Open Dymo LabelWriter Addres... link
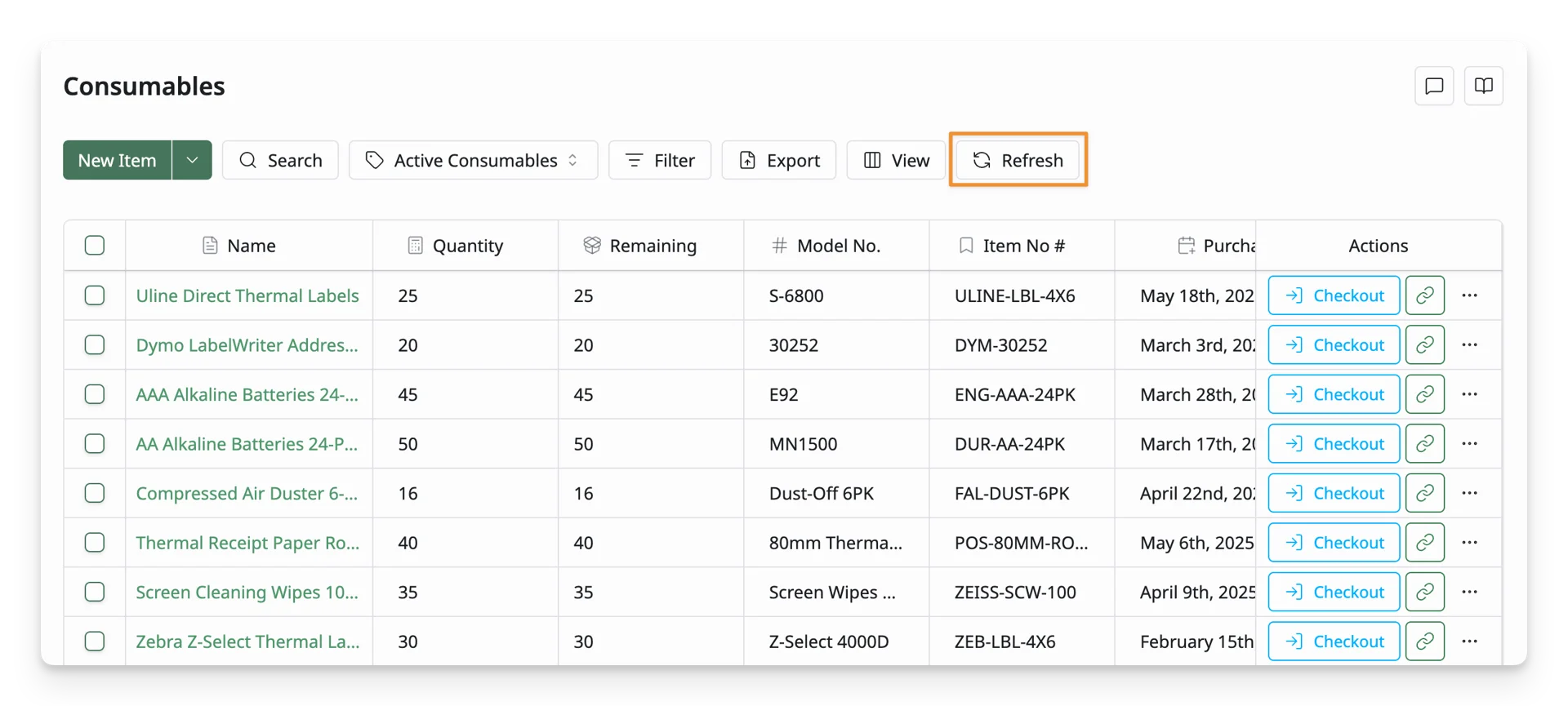The image size is (1568, 706). pos(247,345)
